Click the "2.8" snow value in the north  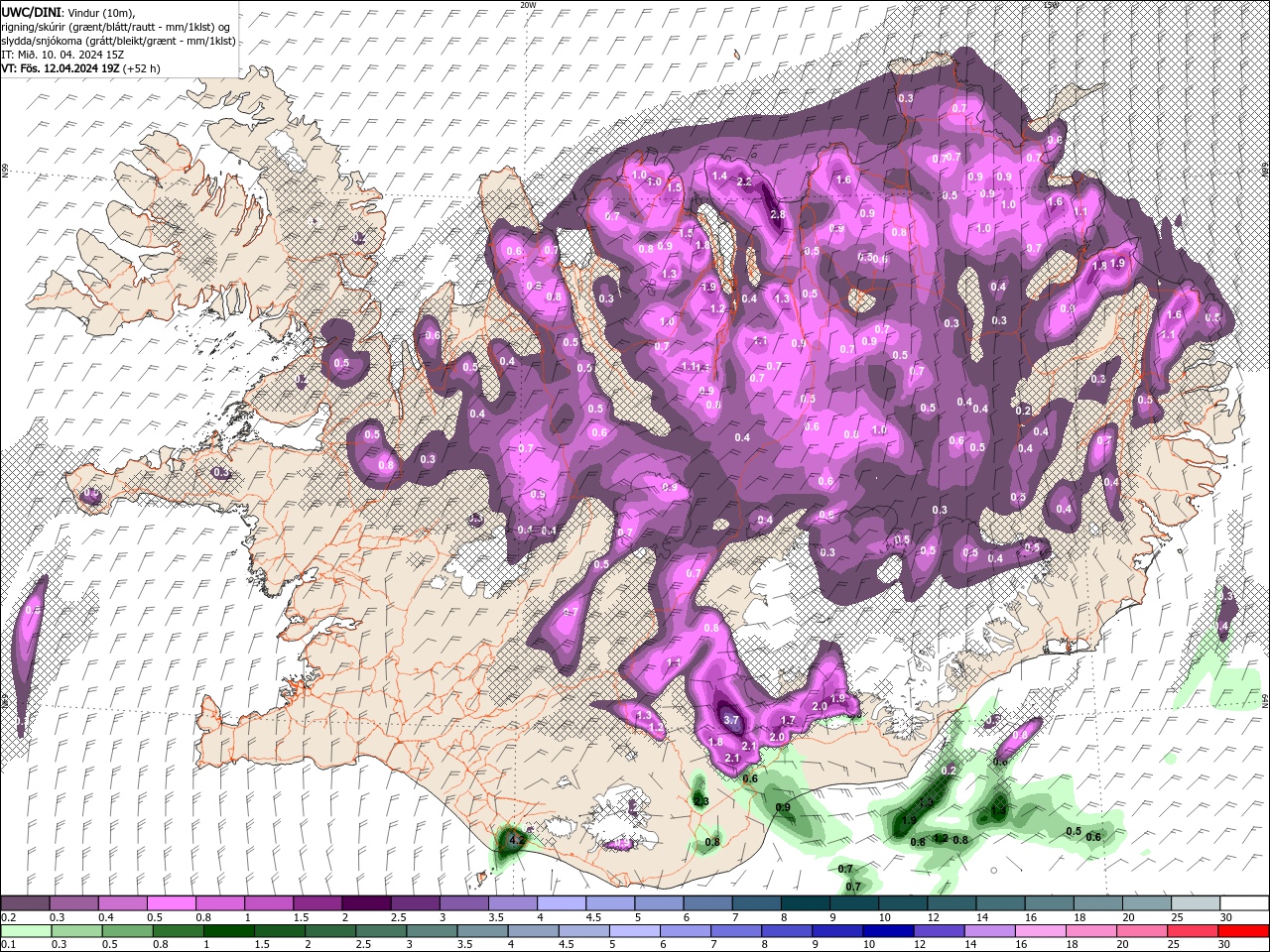[778, 214]
